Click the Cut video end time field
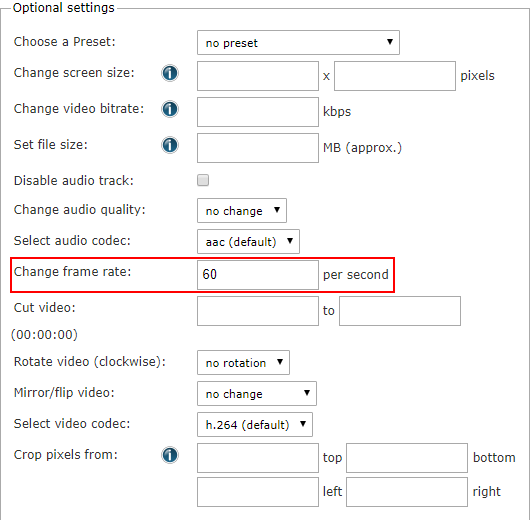530x520 pixels. (400, 311)
